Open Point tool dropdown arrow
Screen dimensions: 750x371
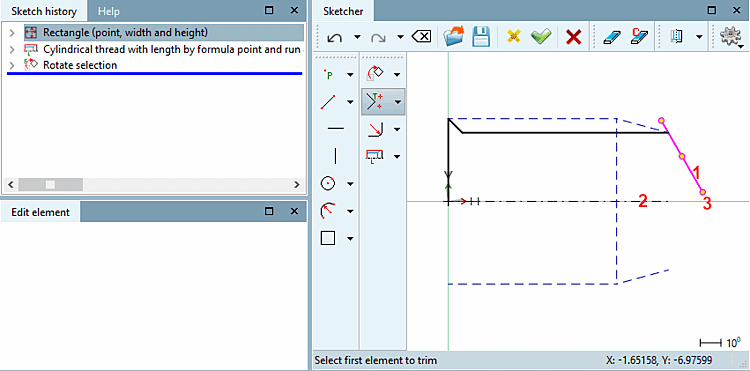click(x=350, y=75)
